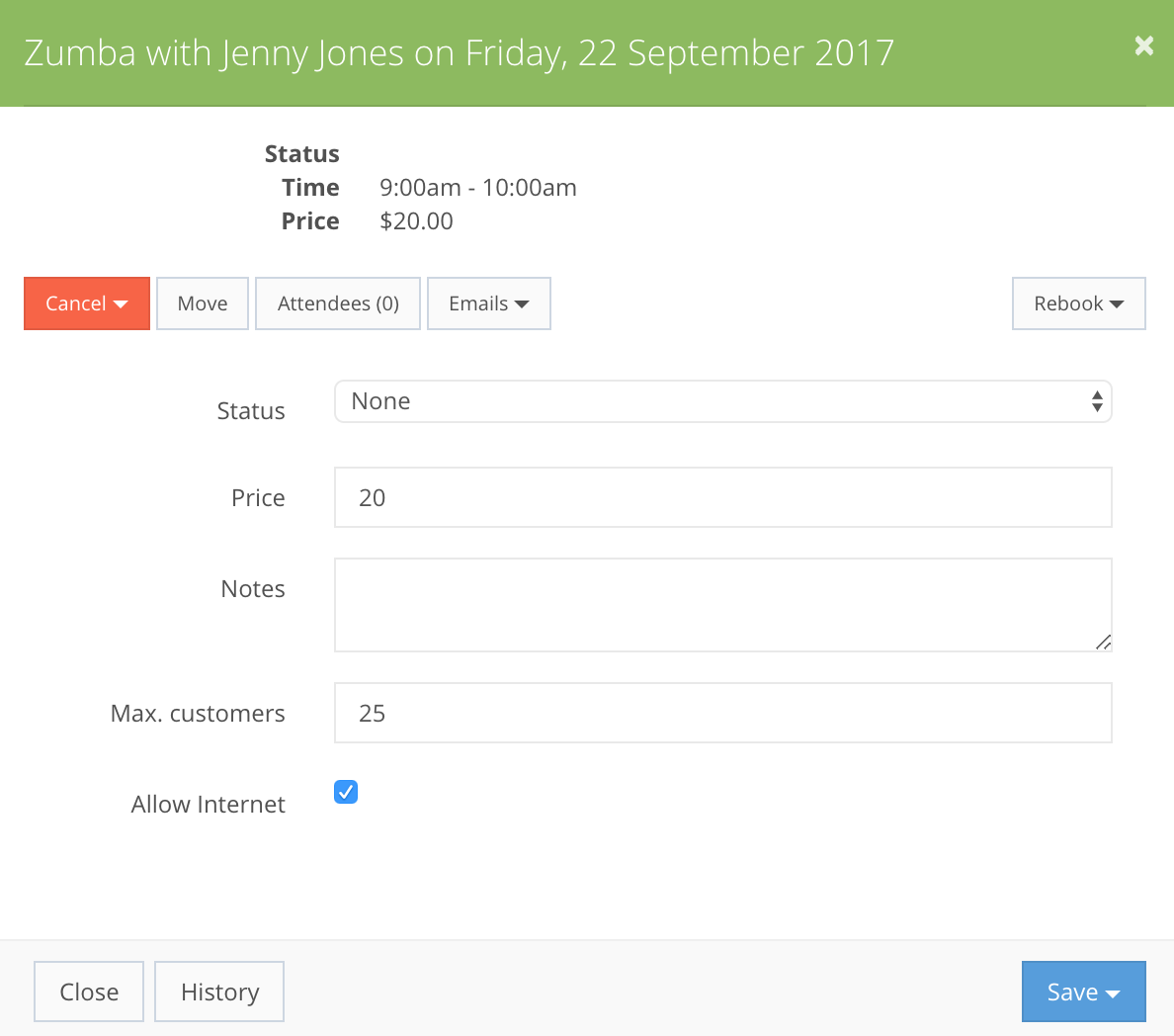1174x1036 pixels.
Task: Open the Emails menu
Action: tap(488, 303)
